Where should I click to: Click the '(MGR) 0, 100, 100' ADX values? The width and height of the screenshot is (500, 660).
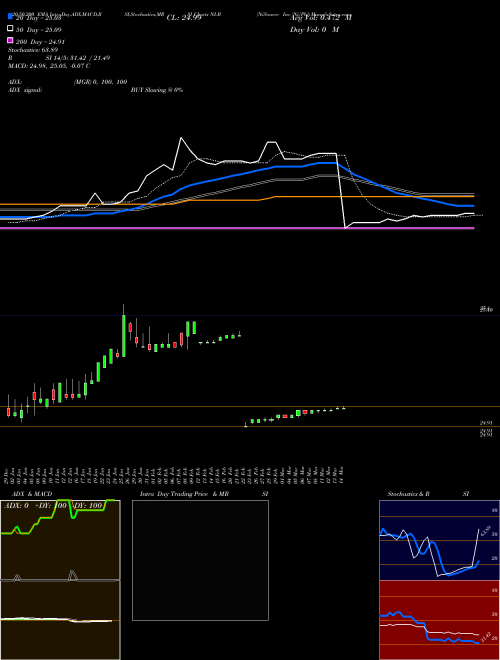point(100,82)
